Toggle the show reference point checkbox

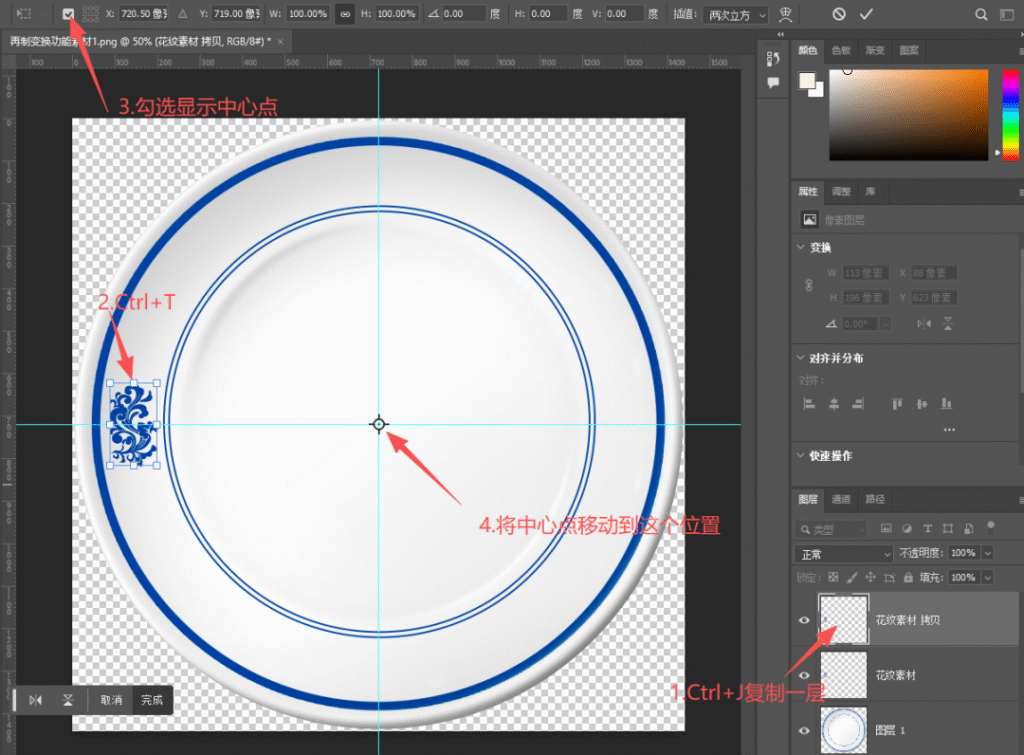tap(68, 14)
